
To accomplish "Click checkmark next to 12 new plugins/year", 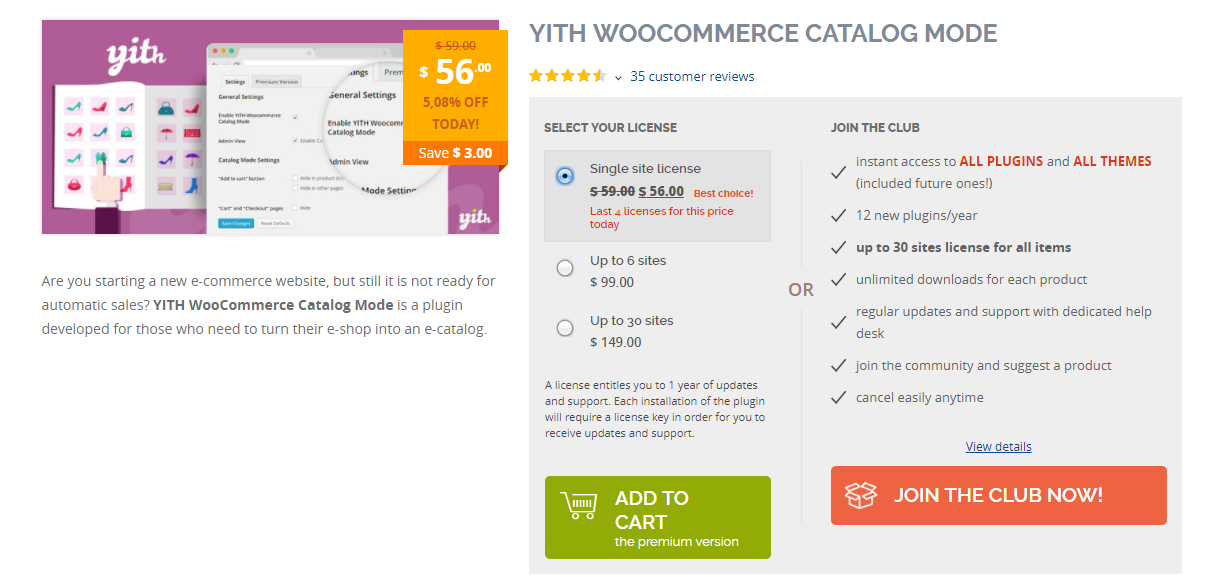I will (x=839, y=216).
